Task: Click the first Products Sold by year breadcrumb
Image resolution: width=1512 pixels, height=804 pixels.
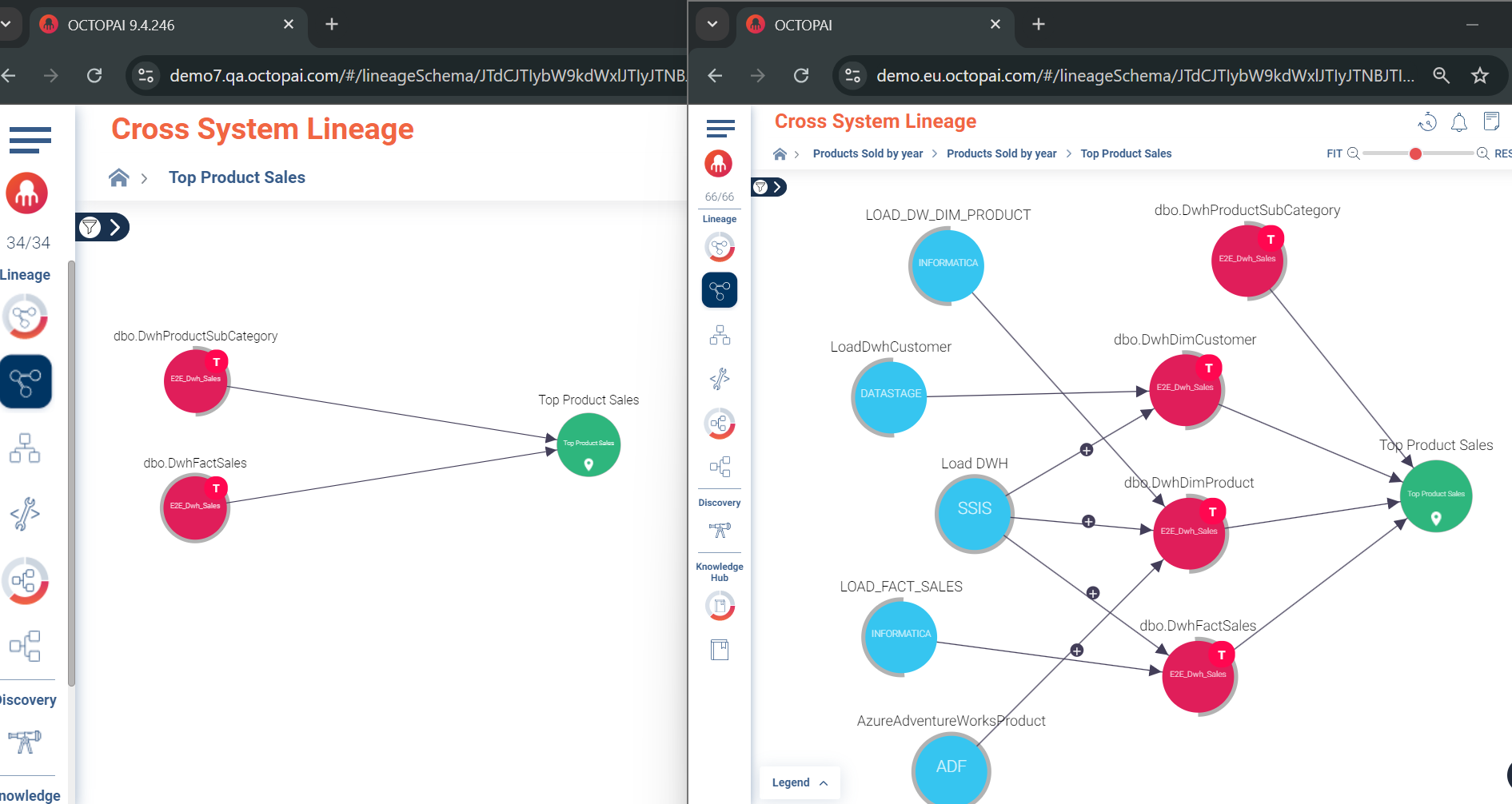Action: click(x=868, y=153)
